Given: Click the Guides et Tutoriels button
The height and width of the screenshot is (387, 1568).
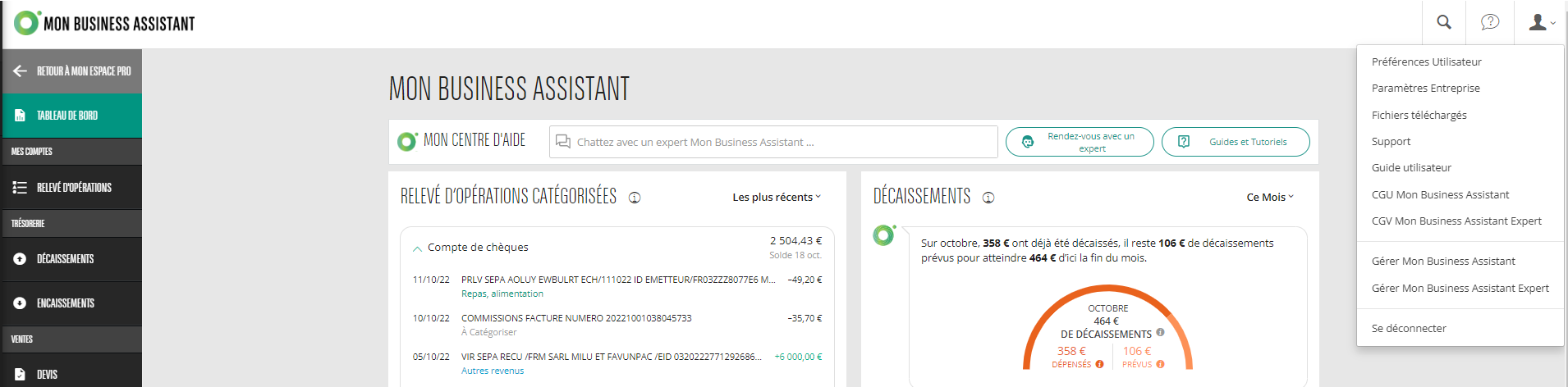Looking at the screenshot, I should 1236,142.
